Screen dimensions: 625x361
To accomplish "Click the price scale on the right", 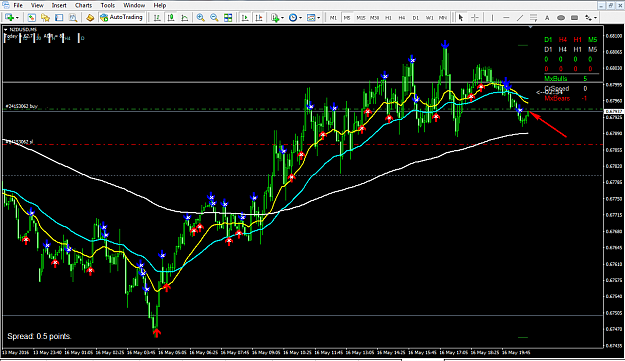I will coord(614,187).
